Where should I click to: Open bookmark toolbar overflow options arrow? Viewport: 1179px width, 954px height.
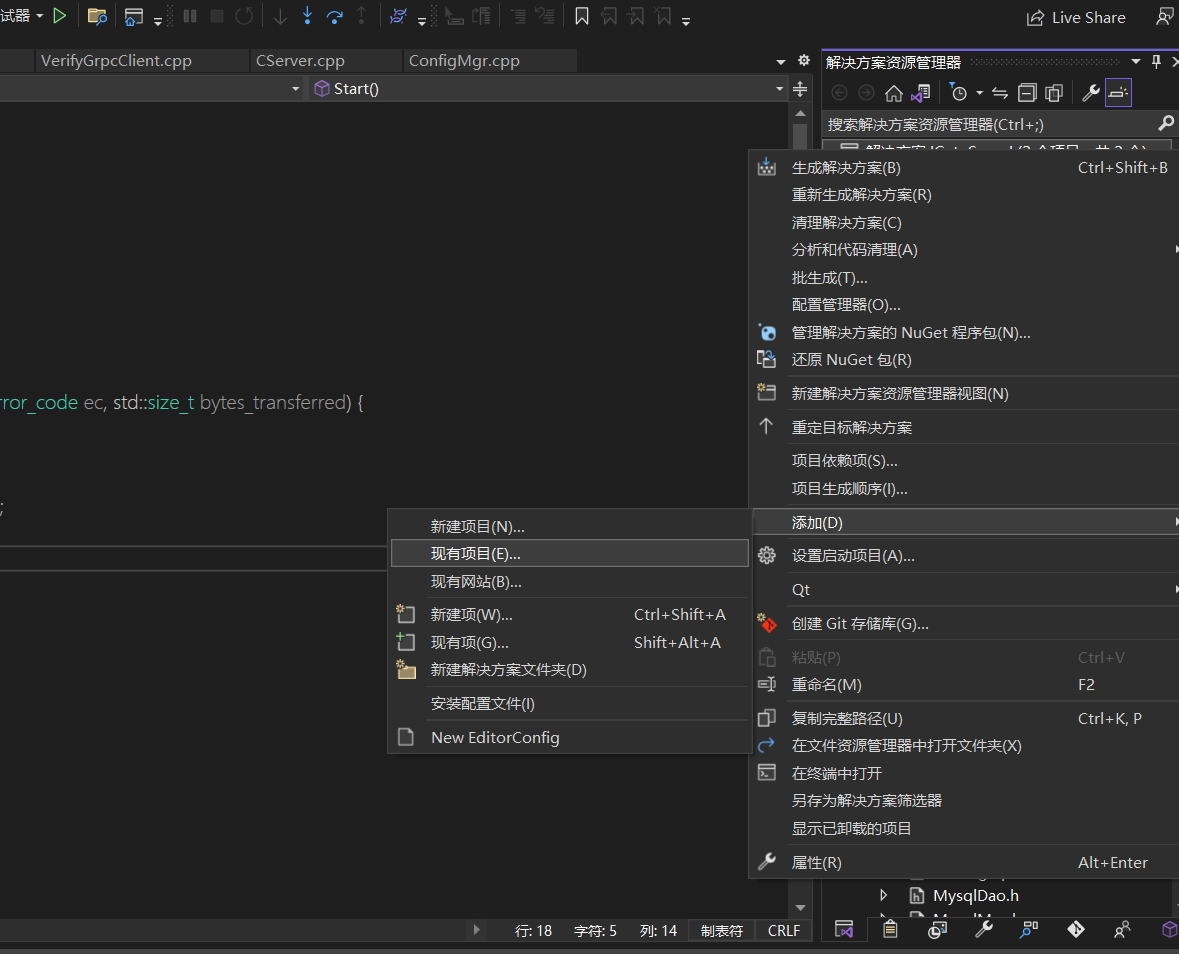pyautogui.click(x=686, y=22)
